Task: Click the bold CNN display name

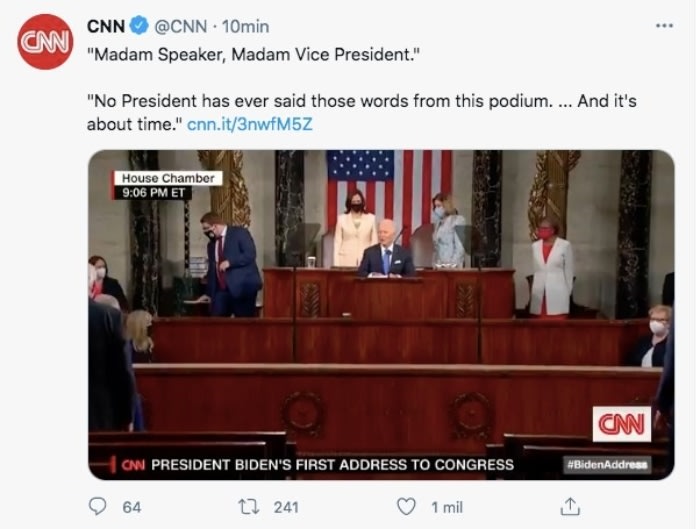Action: (x=106, y=26)
